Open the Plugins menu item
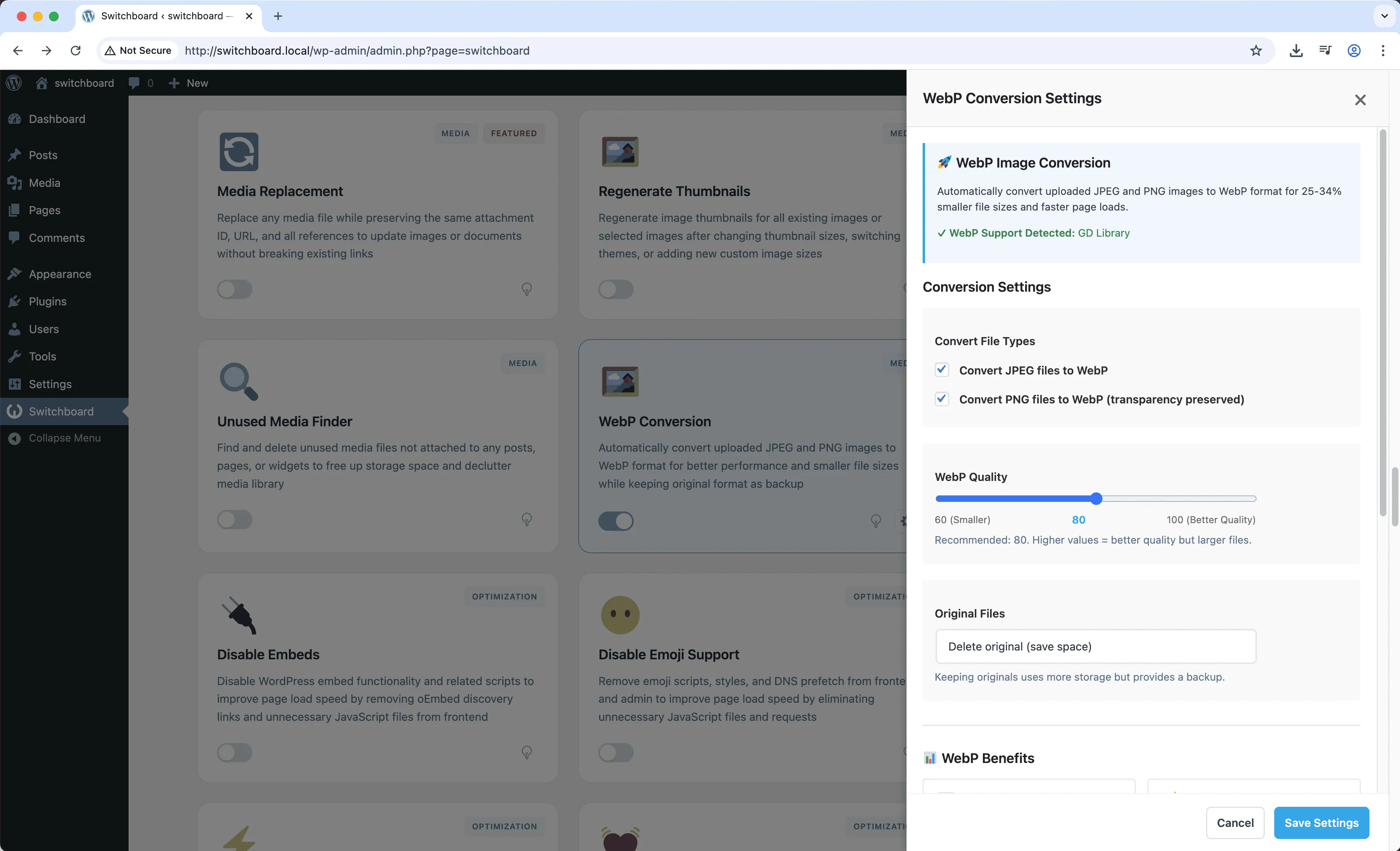The width and height of the screenshot is (1400, 851). click(x=47, y=301)
